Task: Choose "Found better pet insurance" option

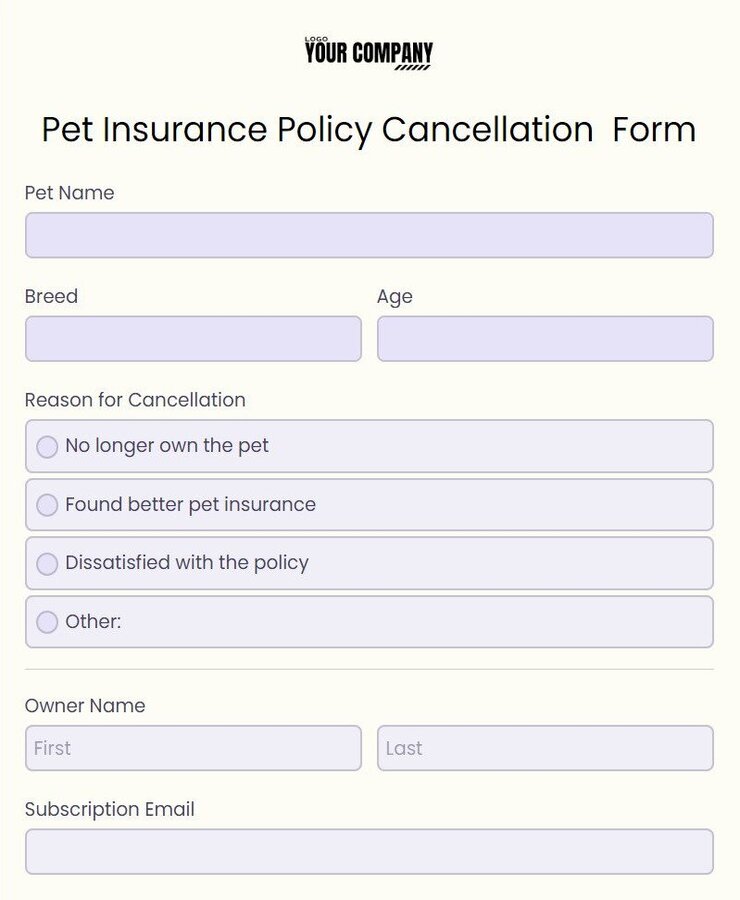Action: [x=47, y=505]
